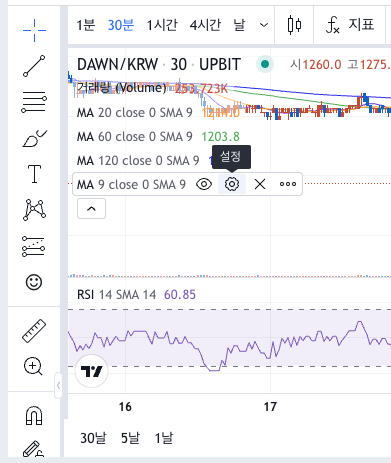Screen dimensions: 391x463
Task: Collapse the left drawing toolbar handle
Action: point(58,386)
